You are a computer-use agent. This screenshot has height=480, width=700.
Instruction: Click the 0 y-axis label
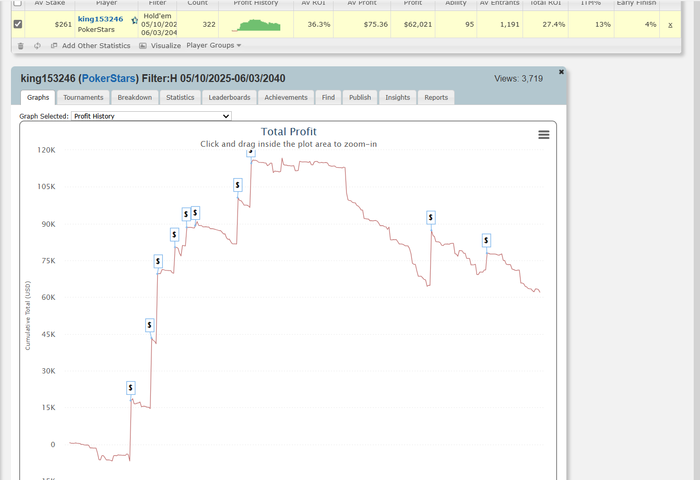point(53,444)
